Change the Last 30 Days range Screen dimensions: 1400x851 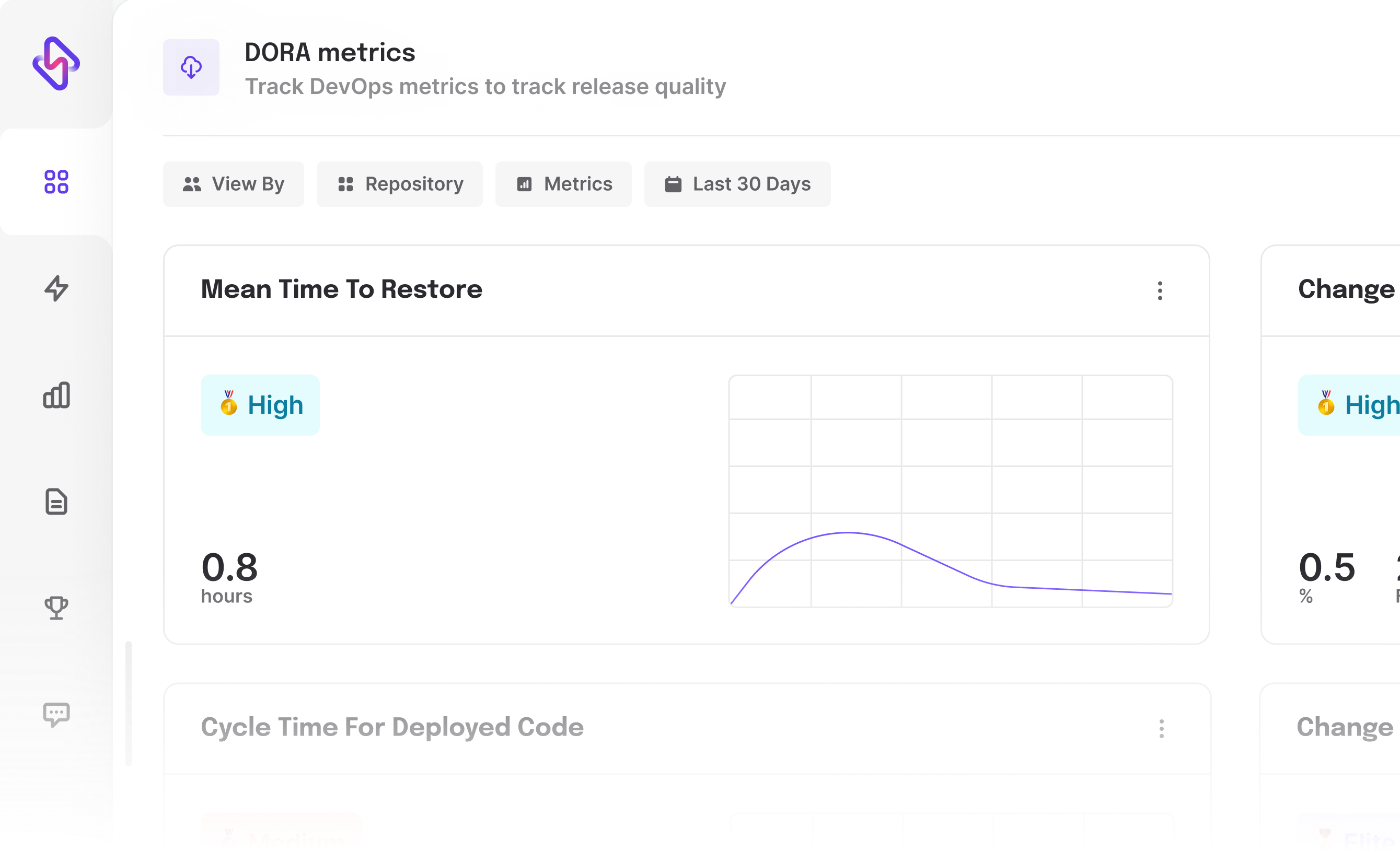pyautogui.click(x=737, y=184)
